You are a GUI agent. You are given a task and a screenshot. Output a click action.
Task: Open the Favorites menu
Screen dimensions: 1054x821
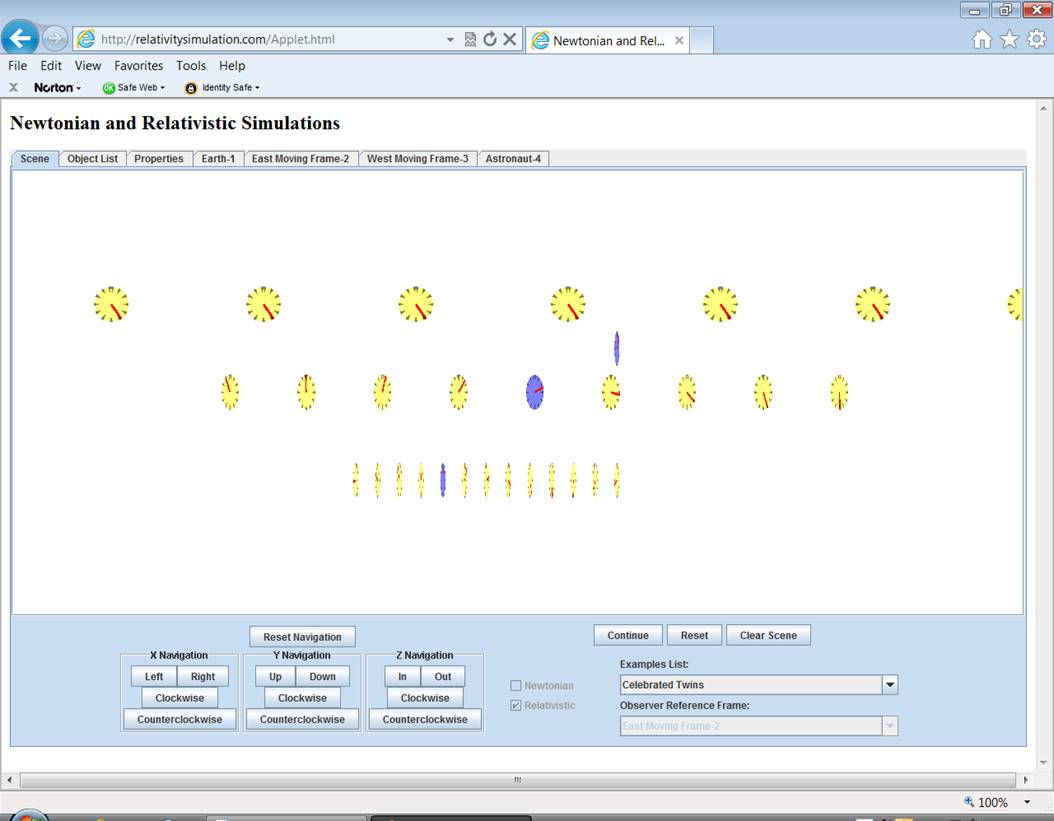point(138,66)
